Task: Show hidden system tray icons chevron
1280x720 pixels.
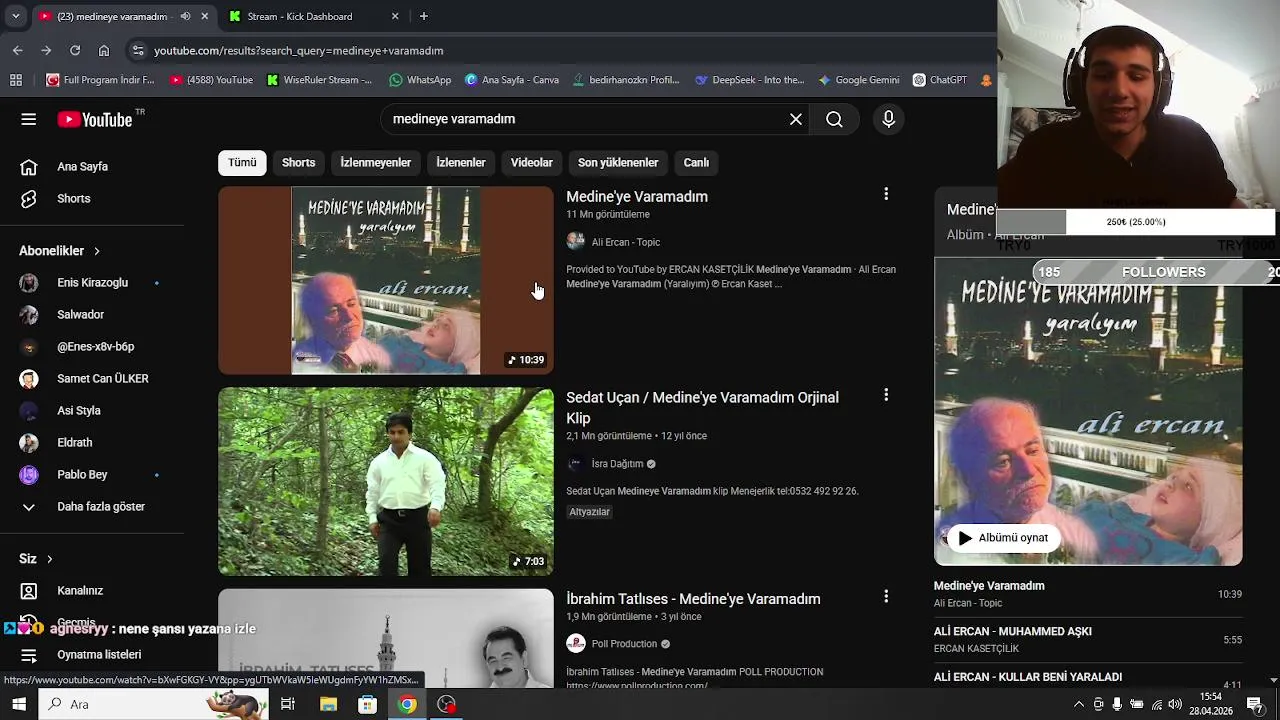Action: 1078,704
